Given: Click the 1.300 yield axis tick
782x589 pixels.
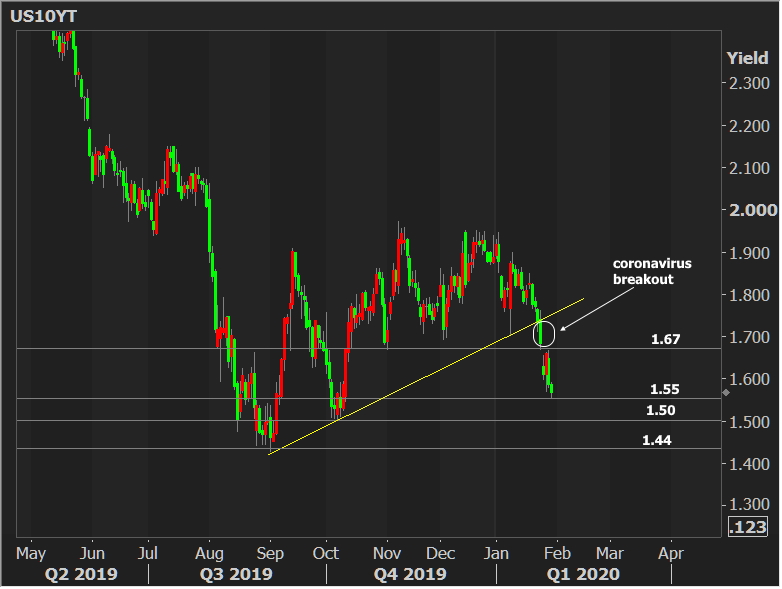Looking at the screenshot, I should 751,506.
